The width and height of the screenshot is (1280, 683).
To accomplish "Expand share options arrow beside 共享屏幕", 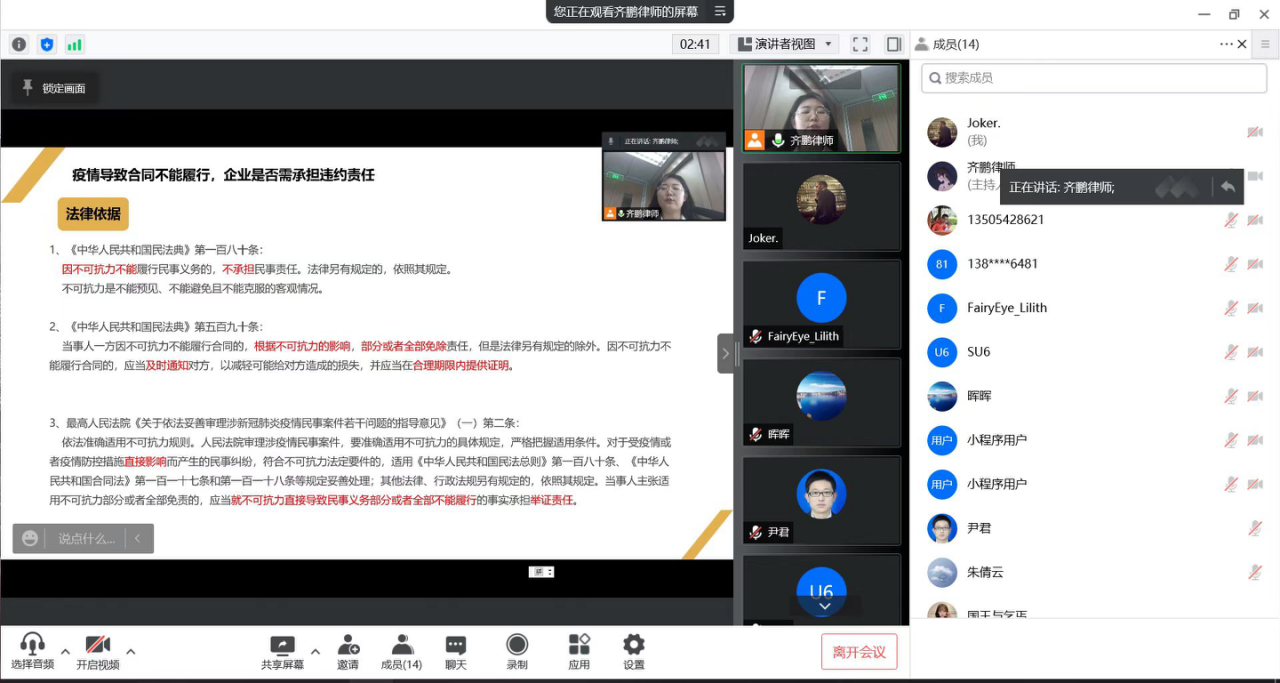I will click(x=315, y=651).
